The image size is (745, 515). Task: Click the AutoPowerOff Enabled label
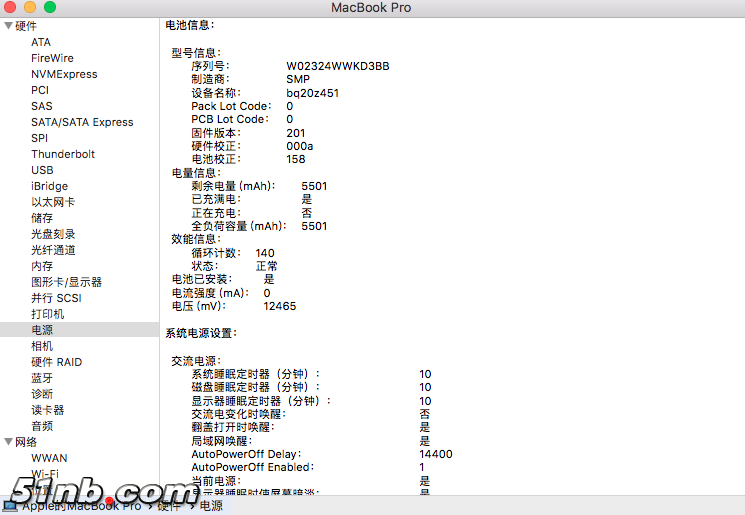[253, 467]
